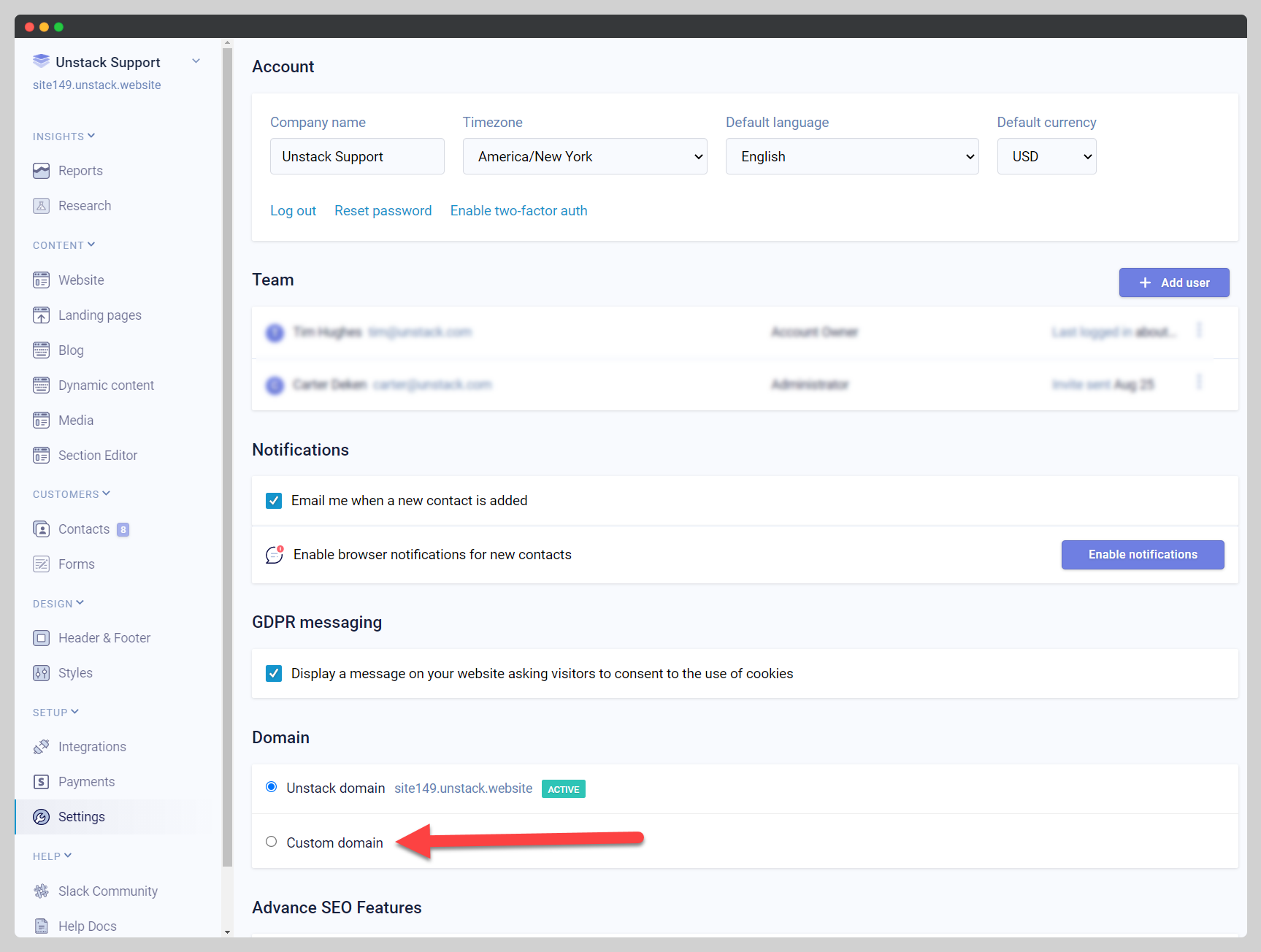Select the Custom domain radio button

272,842
